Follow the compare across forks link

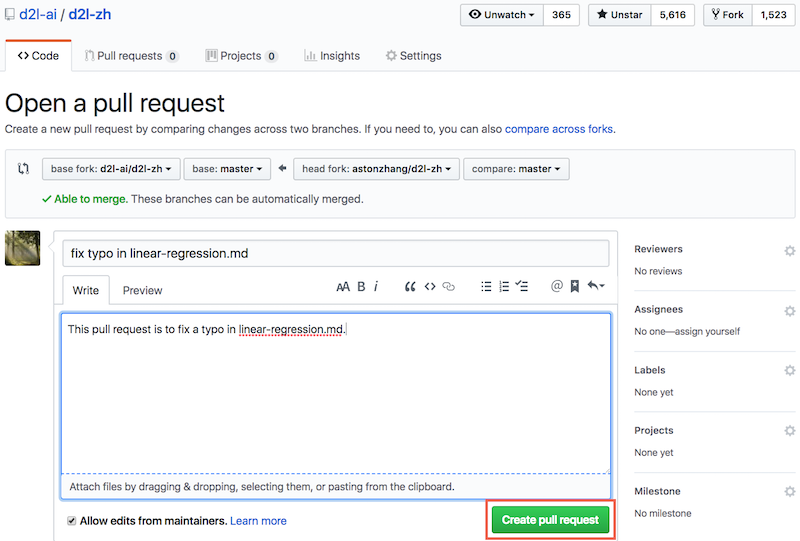(x=559, y=129)
